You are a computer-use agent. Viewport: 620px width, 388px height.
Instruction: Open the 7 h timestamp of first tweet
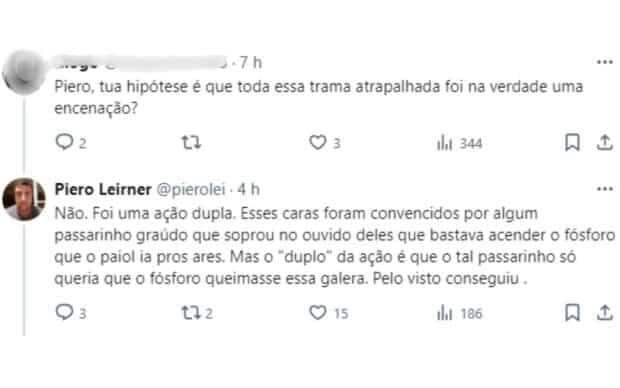[x=251, y=62]
